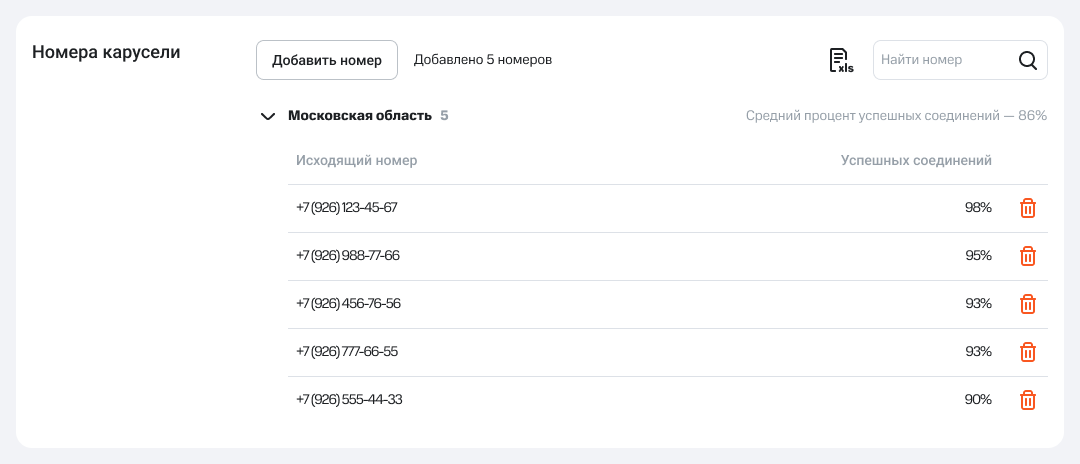Select the phone number +7 (926) 123-45-67

(x=347, y=208)
